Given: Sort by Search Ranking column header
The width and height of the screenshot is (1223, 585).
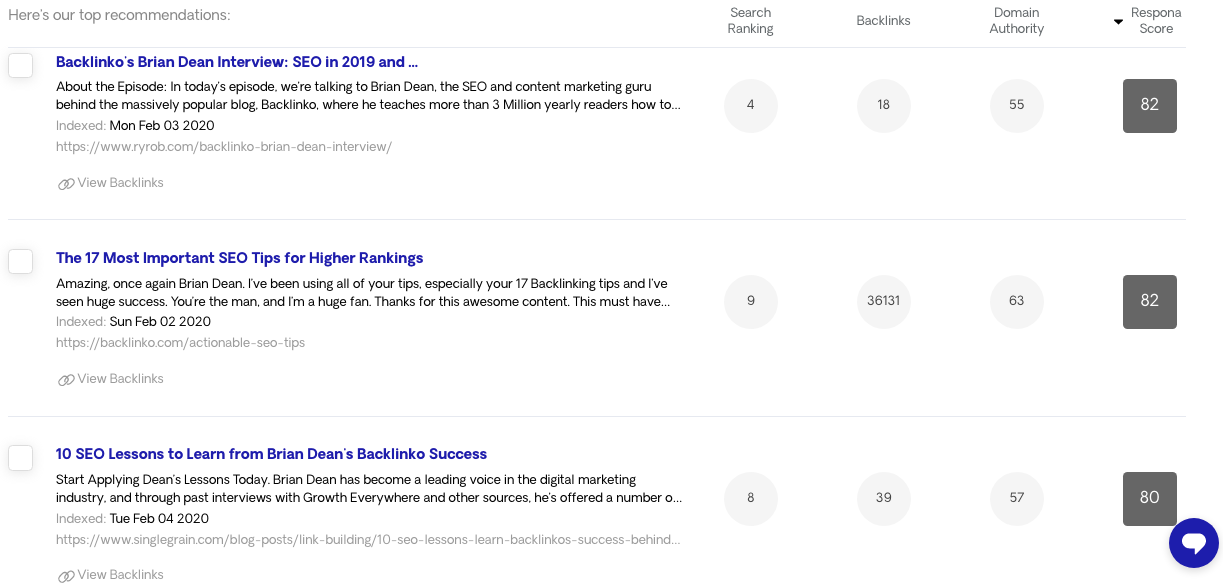Looking at the screenshot, I should coord(750,21).
